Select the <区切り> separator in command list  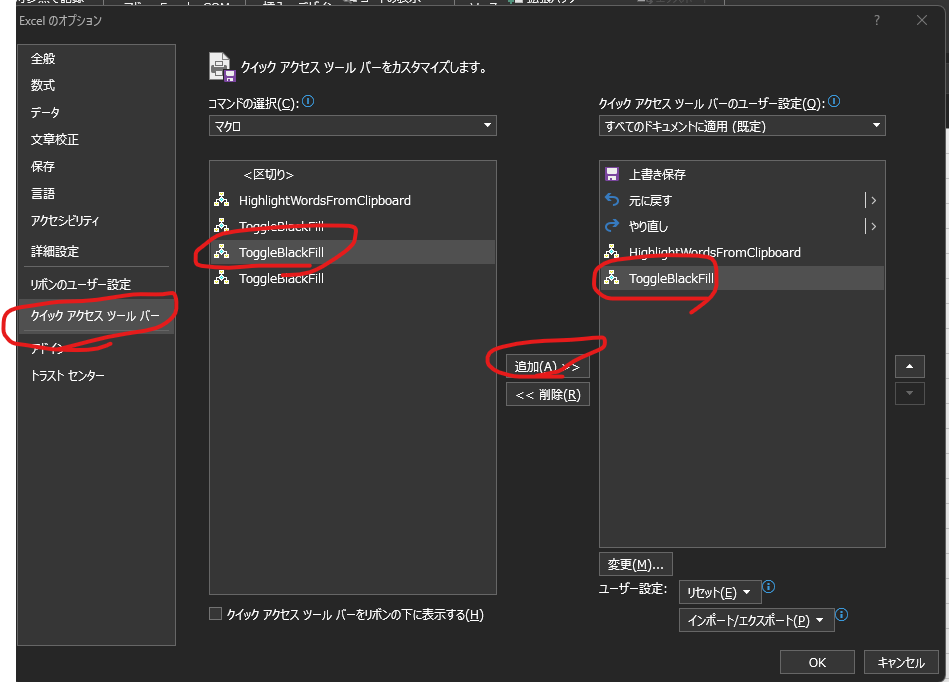tap(268, 174)
